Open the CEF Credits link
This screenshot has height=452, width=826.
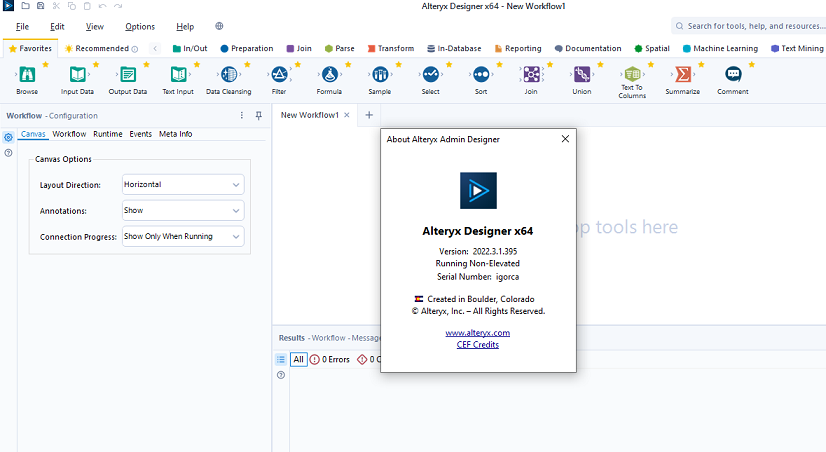(478, 345)
